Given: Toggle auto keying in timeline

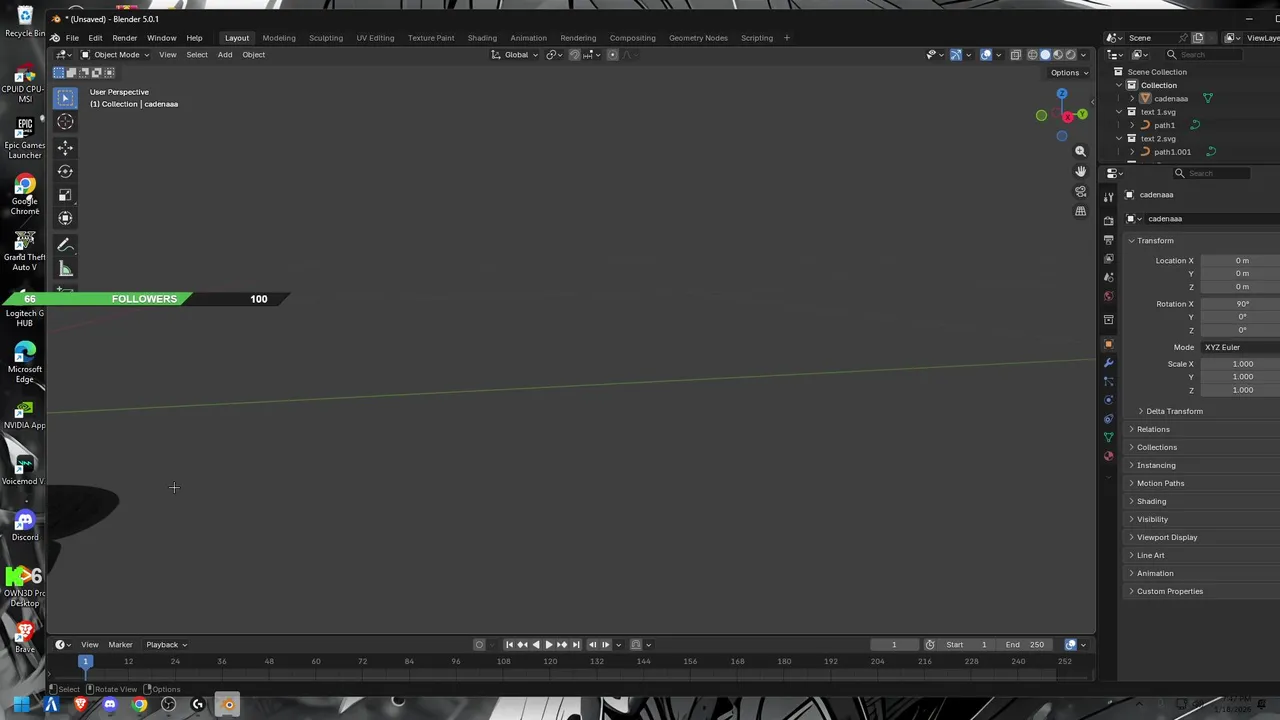Looking at the screenshot, I should 479,645.
